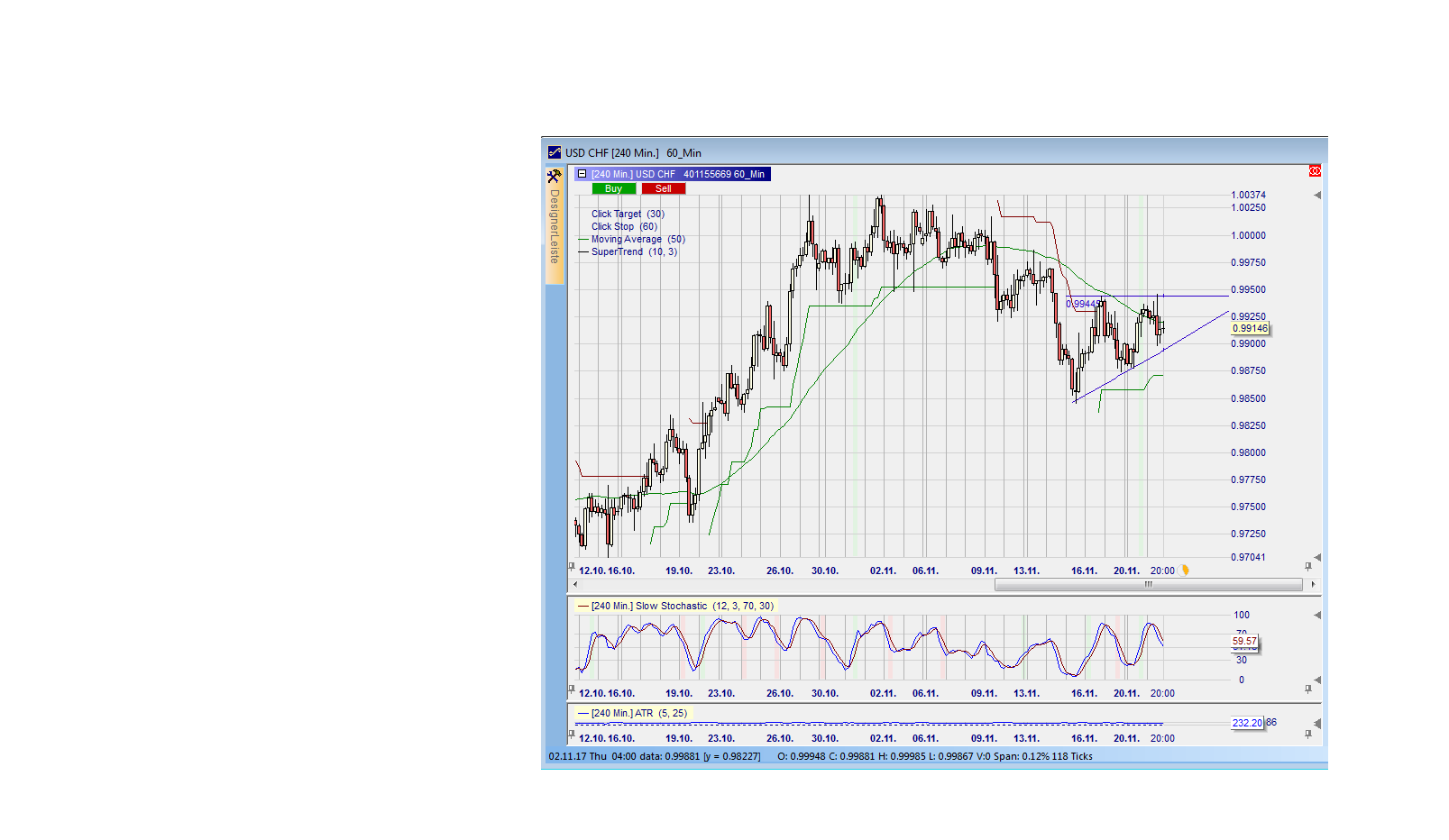Viewport: 1449px width, 840px height.
Task: Click the pushpin icon below the price scale
Action: click(1307, 567)
